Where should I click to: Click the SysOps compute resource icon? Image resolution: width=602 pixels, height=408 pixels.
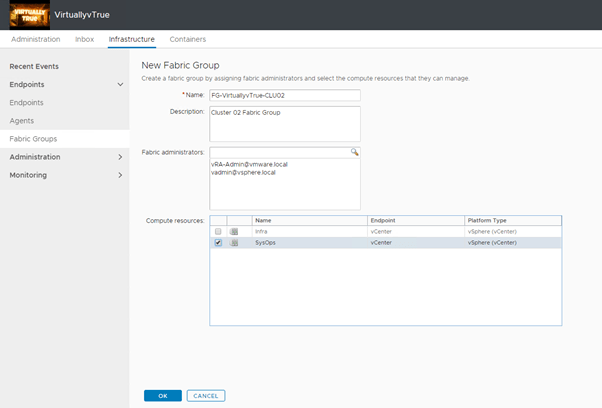click(234, 242)
